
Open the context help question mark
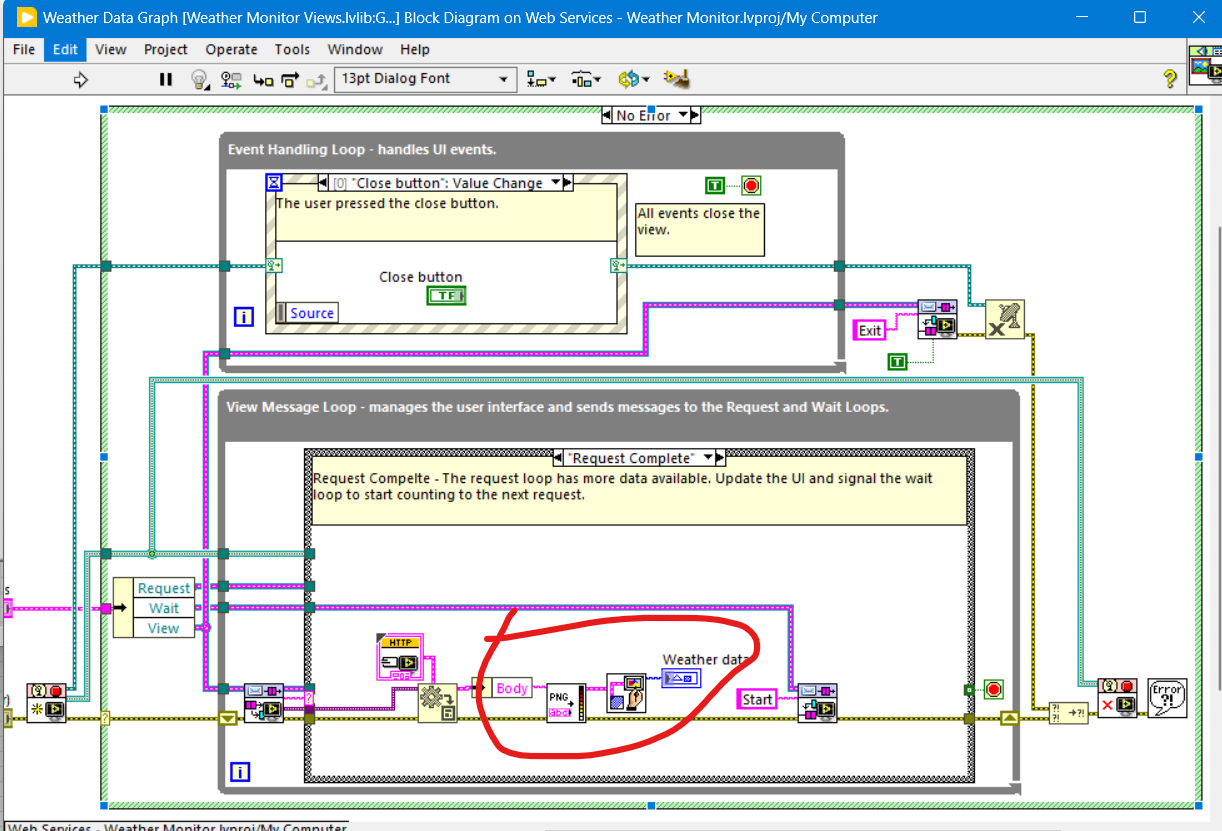[x=1169, y=80]
